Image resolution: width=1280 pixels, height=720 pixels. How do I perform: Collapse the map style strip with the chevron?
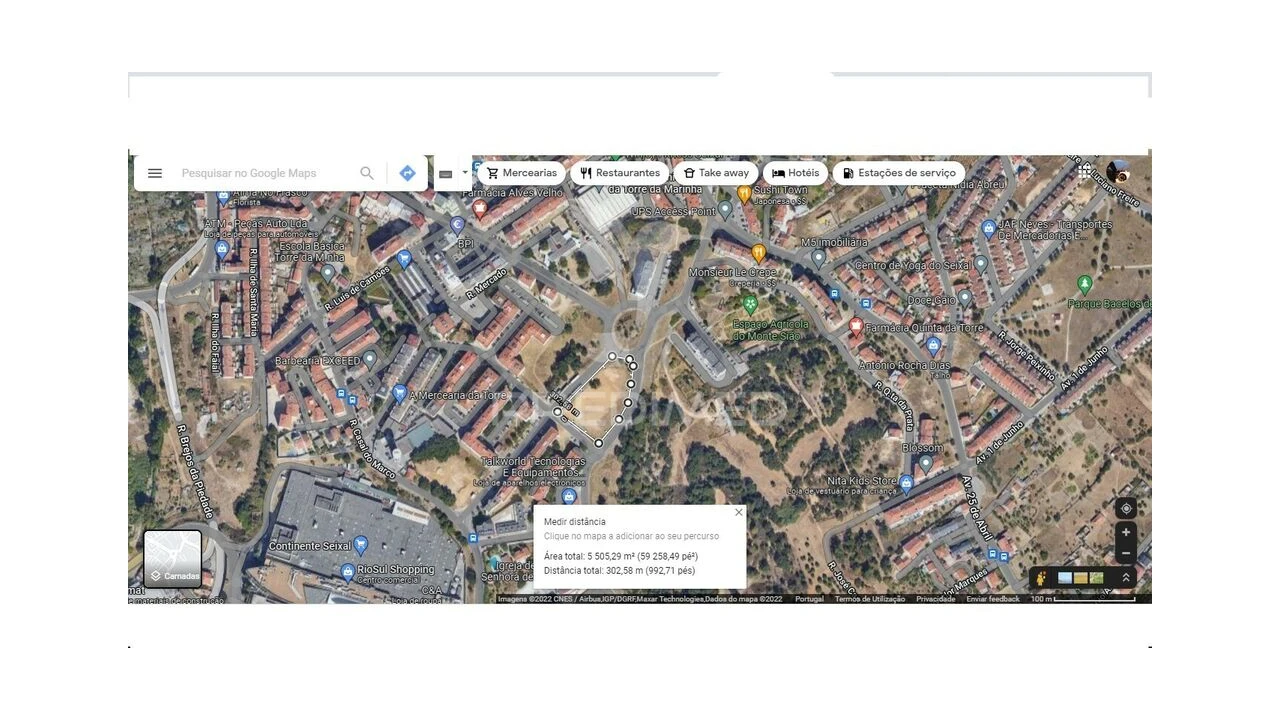pyautogui.click(x=1126, y=577)
